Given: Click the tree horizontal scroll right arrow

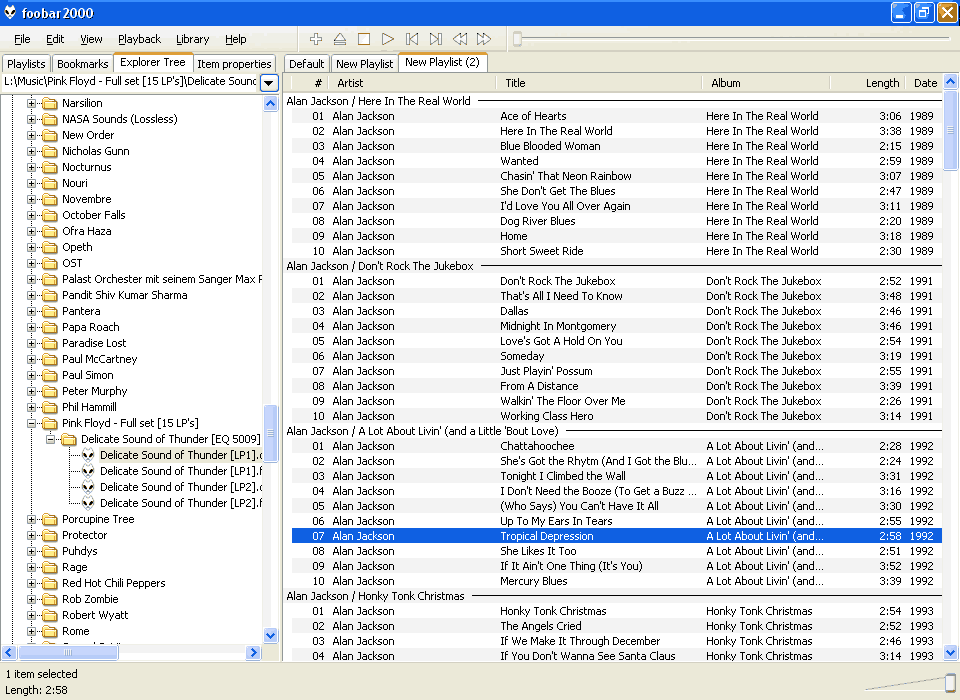Looking at the screenshot, I should coord(253,653).
